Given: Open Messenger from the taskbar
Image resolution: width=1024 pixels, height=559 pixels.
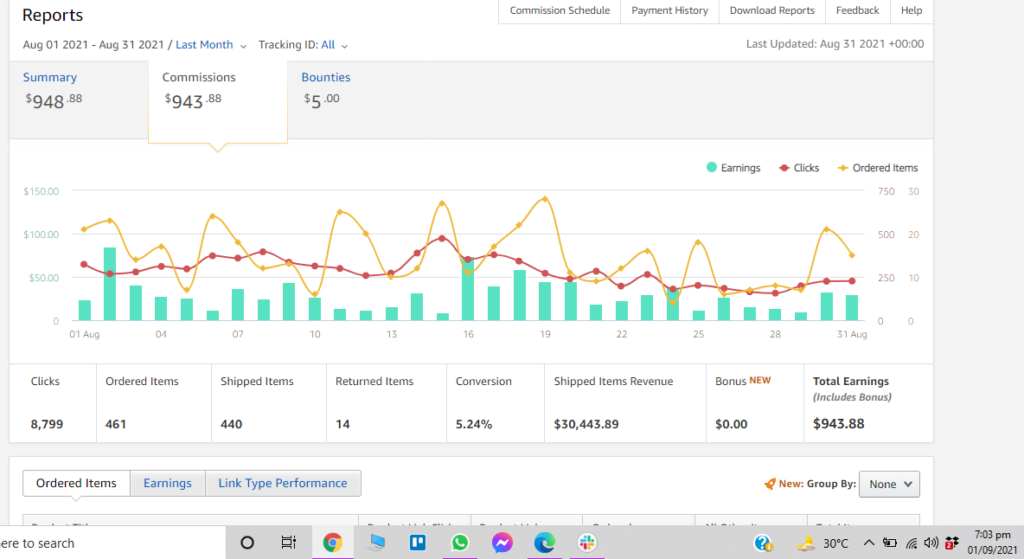Looking at the screenshot, I should pyautogui.click(x=502, y=543).
